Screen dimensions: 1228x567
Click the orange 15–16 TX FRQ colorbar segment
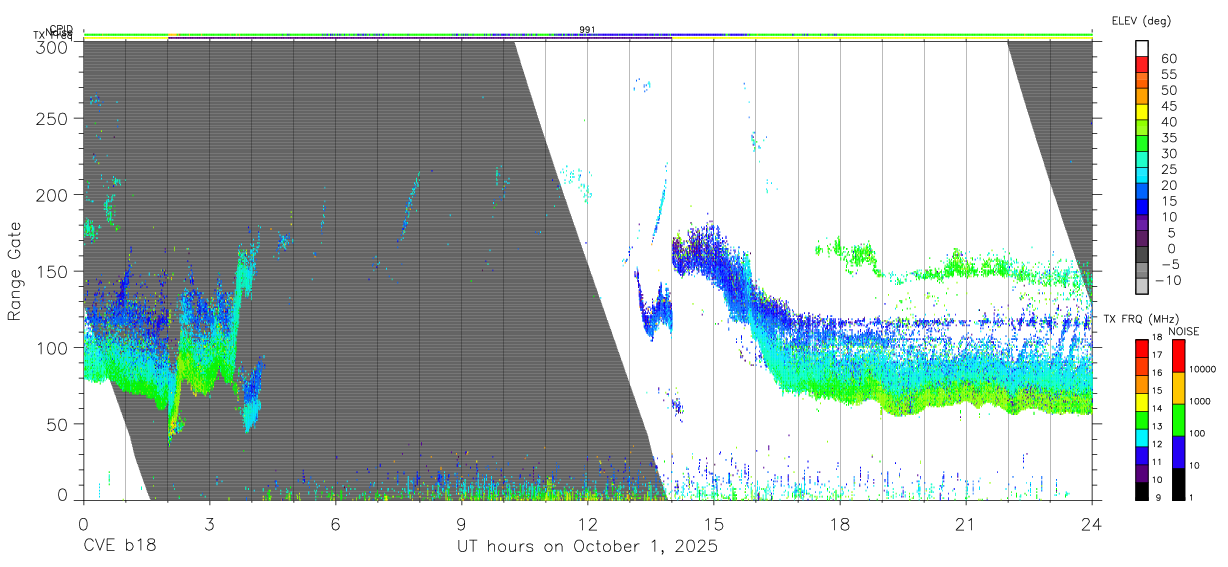tap(1141, 383)
